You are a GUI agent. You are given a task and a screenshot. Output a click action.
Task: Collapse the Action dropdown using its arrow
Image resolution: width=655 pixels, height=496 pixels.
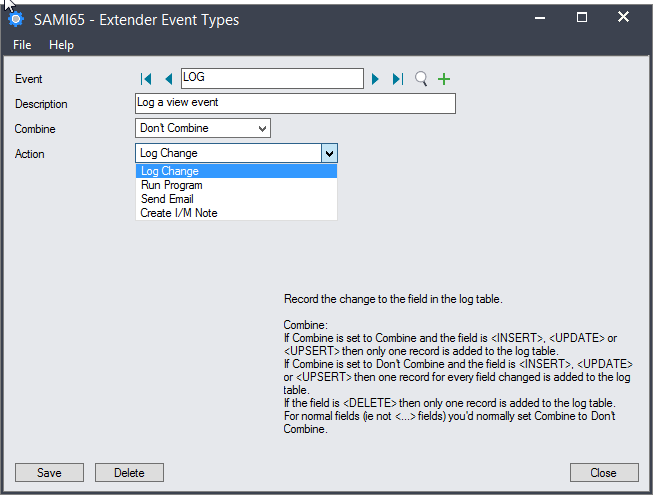(x=329, y=153)
